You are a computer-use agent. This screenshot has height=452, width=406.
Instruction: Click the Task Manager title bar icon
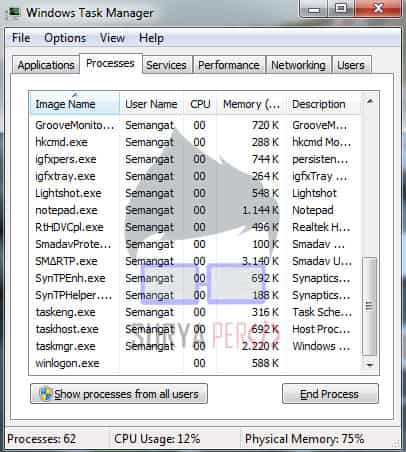tap(14, 13)
